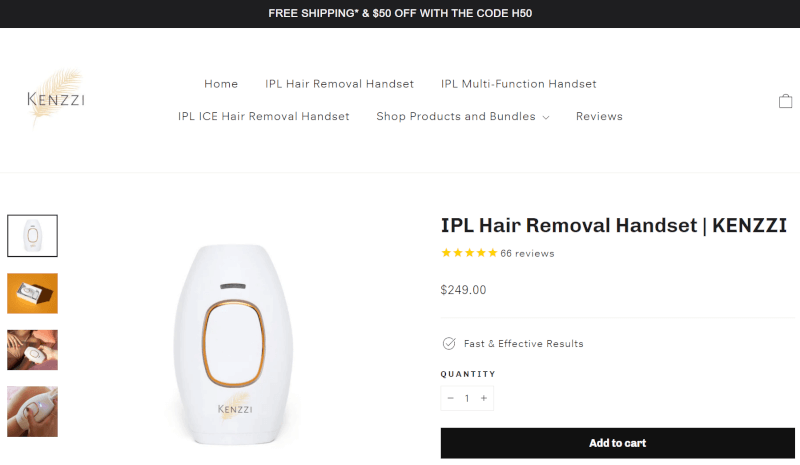This screenshot has height=465, width=800.
Task: Increase quantity with the plus button
Action: 484,398
